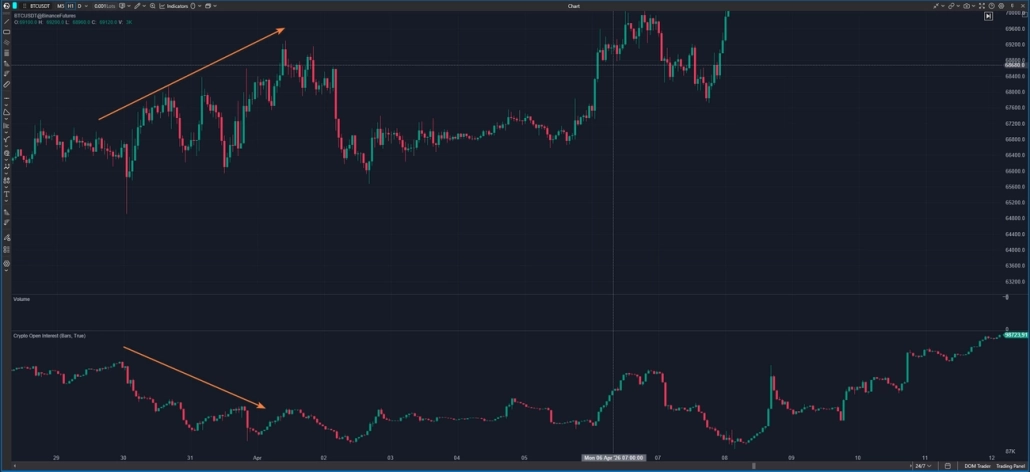
Task: Open the left toolbar gear settings
Action: [x=7, y=263]
